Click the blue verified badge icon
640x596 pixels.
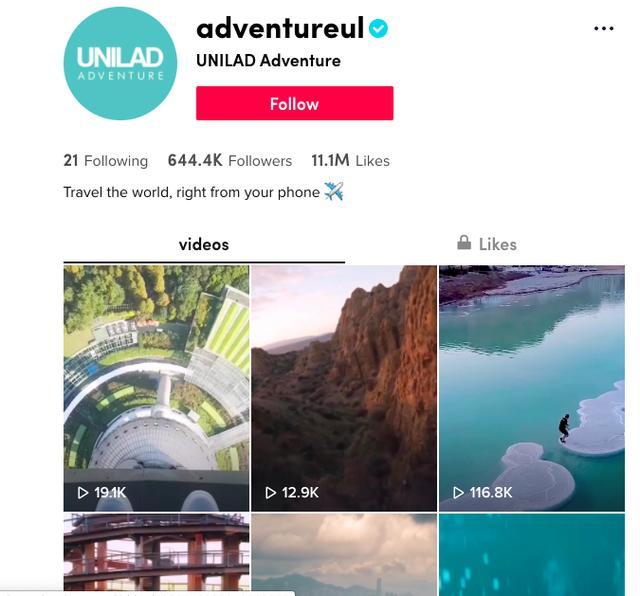(378, 29)
